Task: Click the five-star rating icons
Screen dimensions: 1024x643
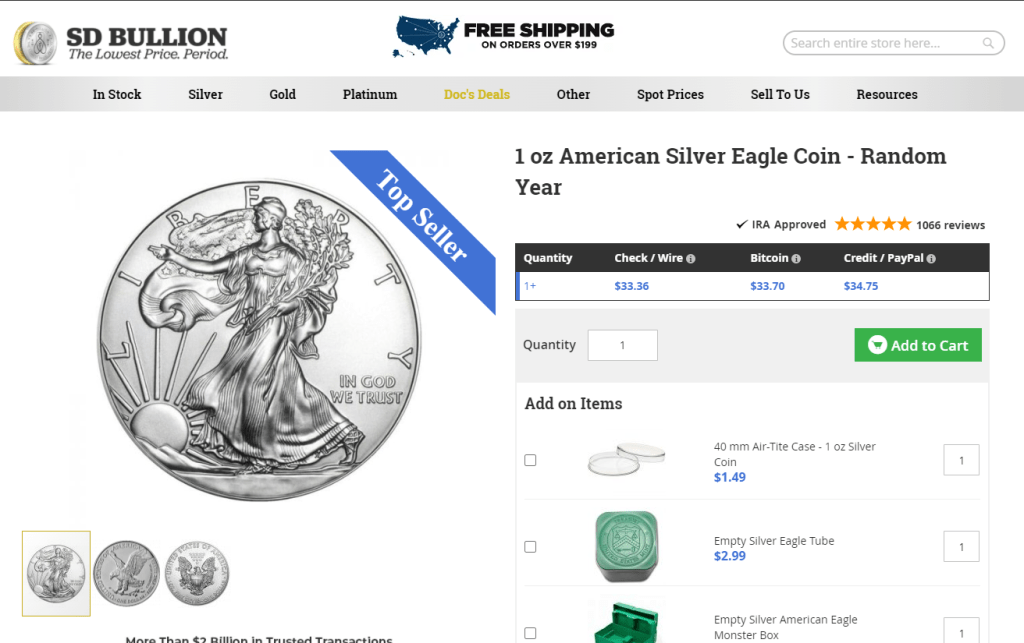Action: tap(872, 224)
